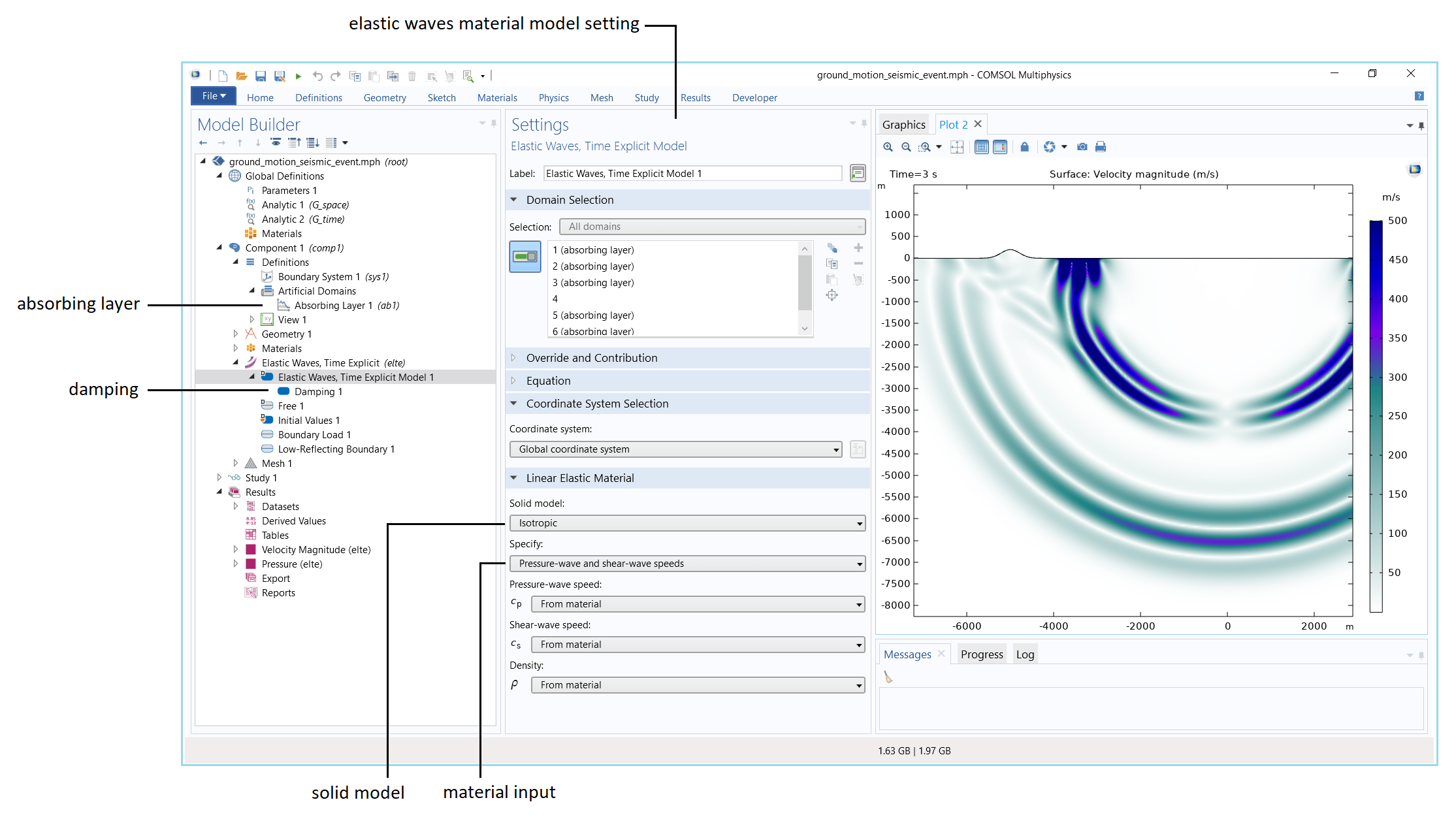
Task: Undo the last action
Action: point(318,76)
